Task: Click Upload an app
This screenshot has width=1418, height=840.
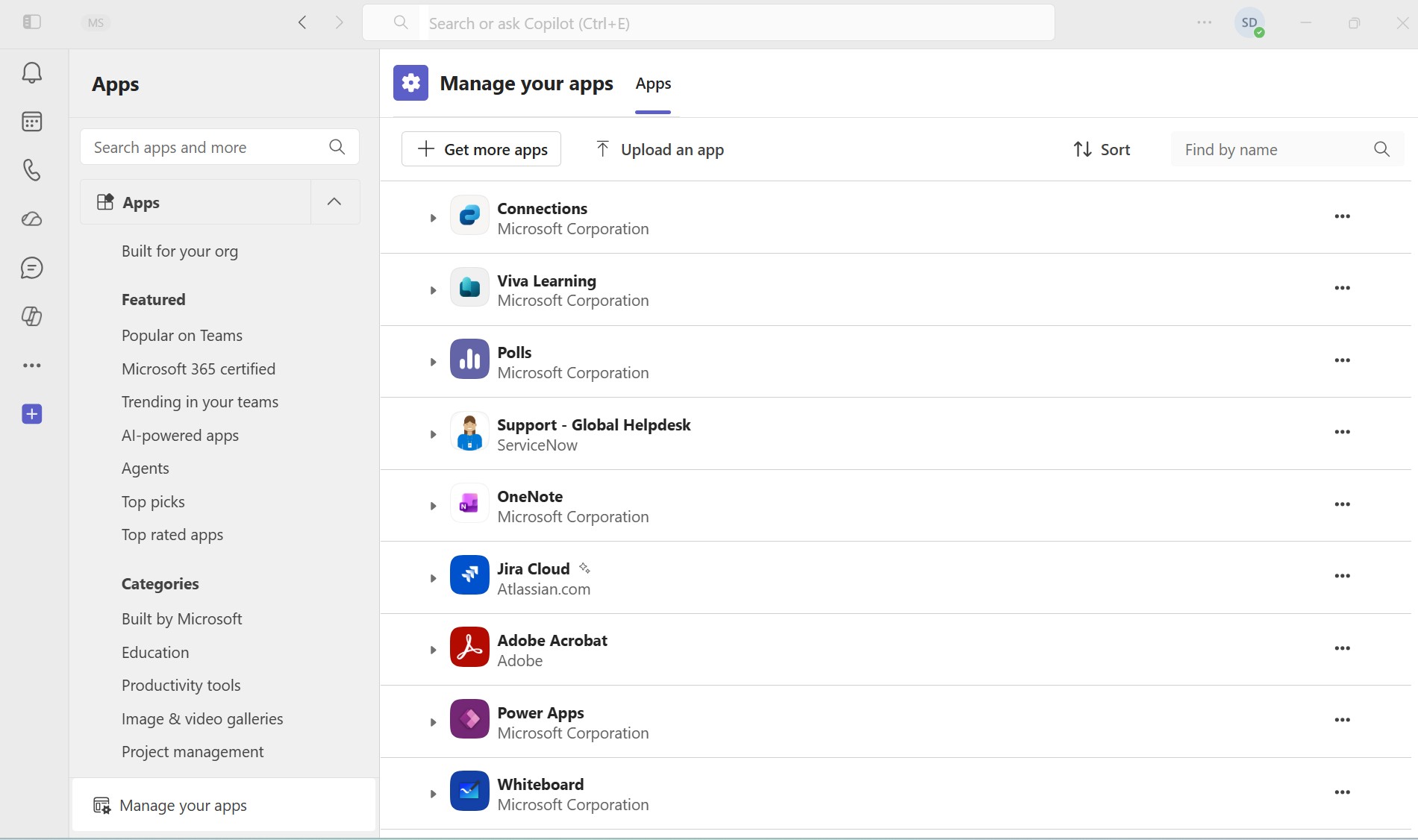Action: (660, 149)
